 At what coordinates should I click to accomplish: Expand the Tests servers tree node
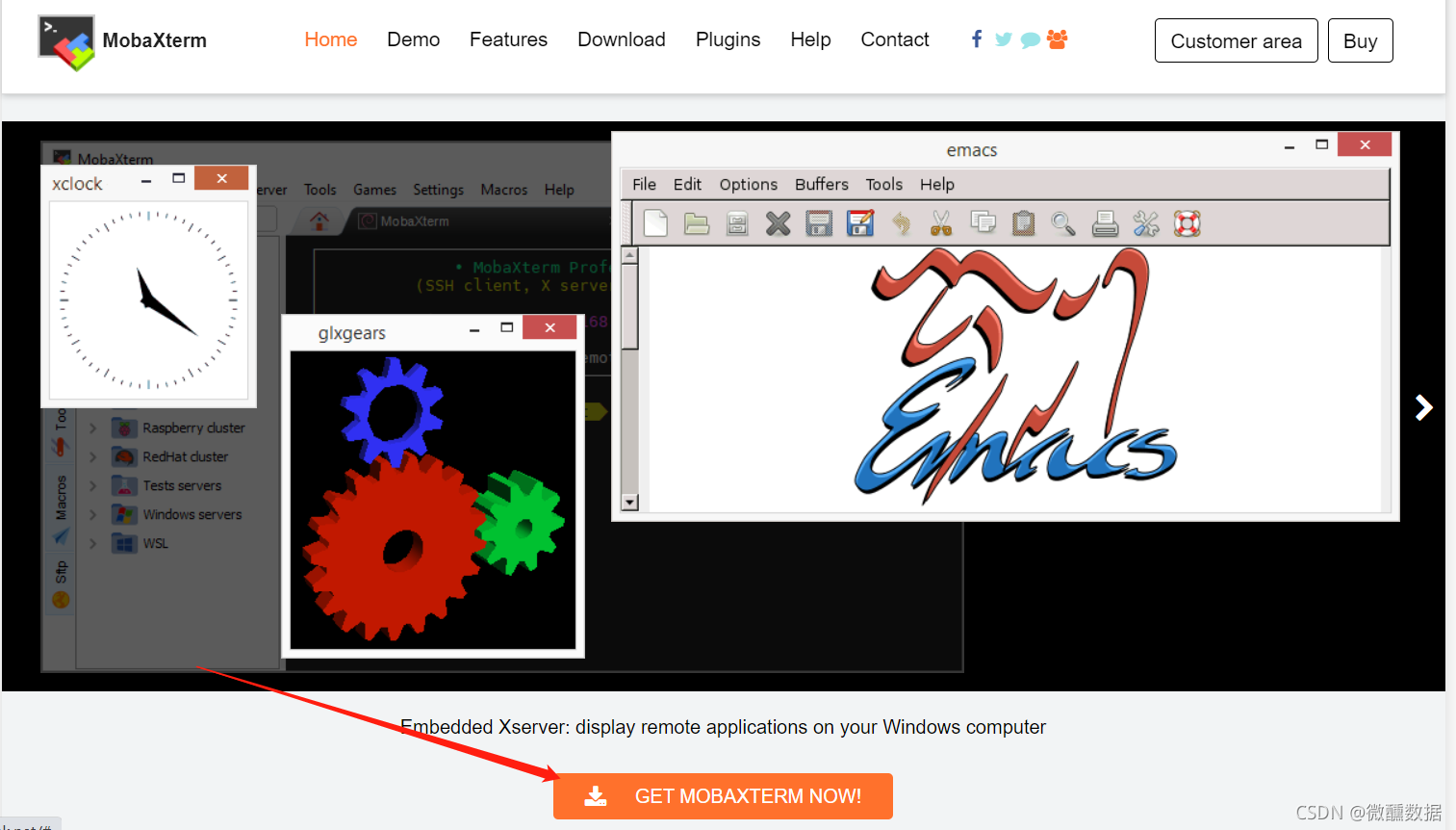[93, 485]
